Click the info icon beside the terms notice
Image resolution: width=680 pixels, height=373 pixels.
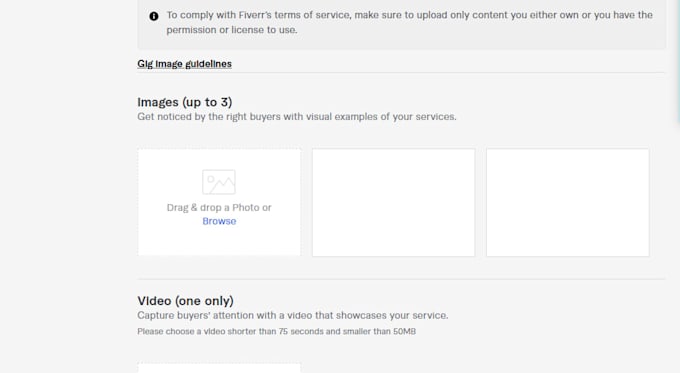point(154,16)
